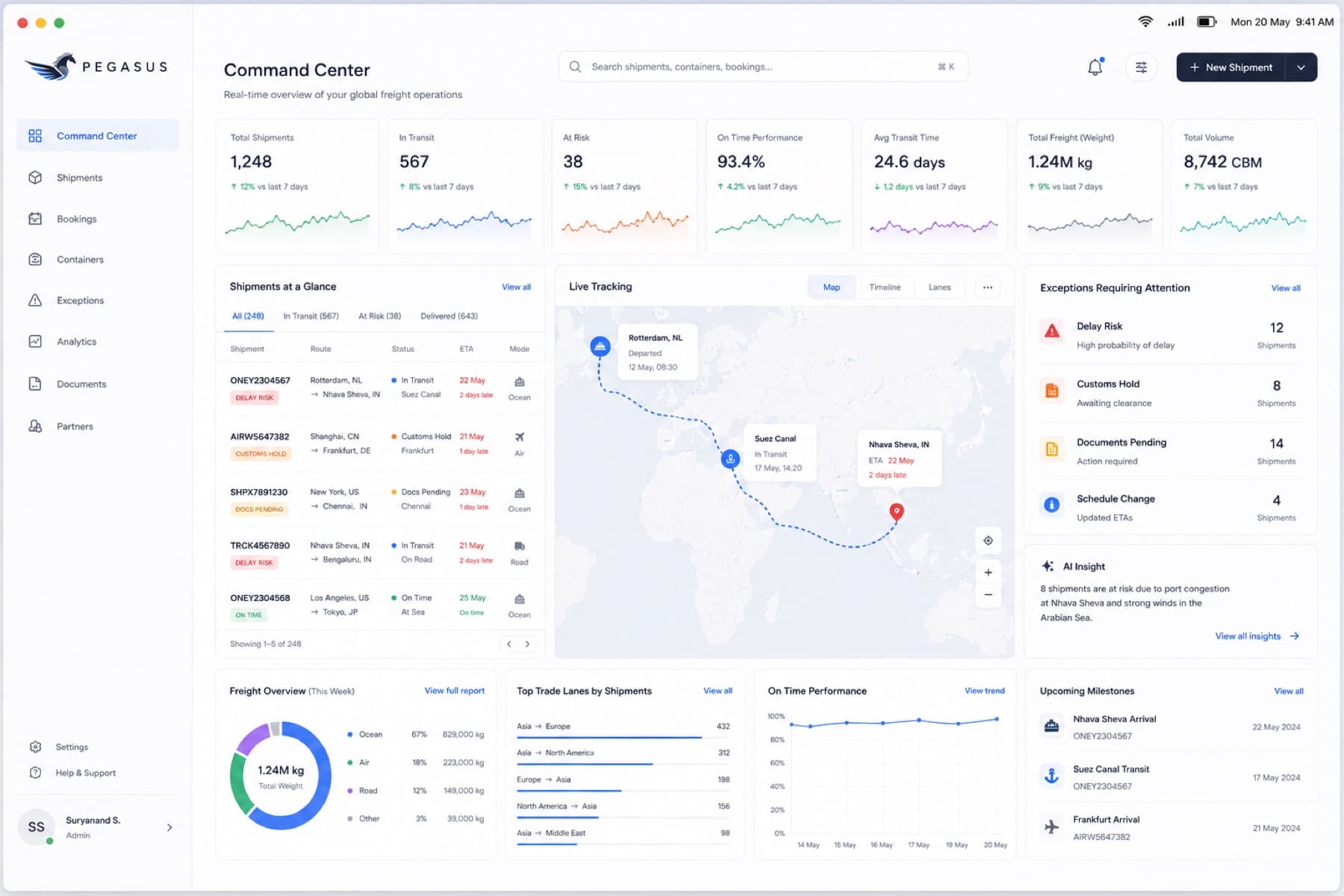Go to previous page of shipments
Image resolution: width=1344 pixels, height=896 pixels.
coord(509,644)
